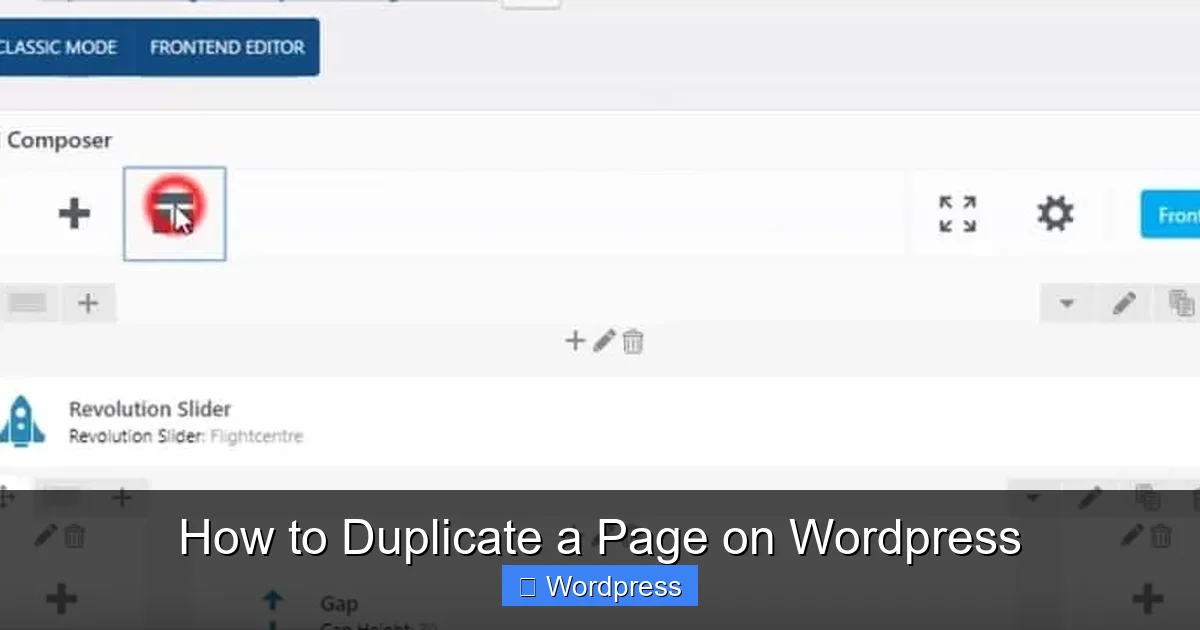1200x630 pixels.
Task: Switch to Classic Mode
Action: (57, 47)
